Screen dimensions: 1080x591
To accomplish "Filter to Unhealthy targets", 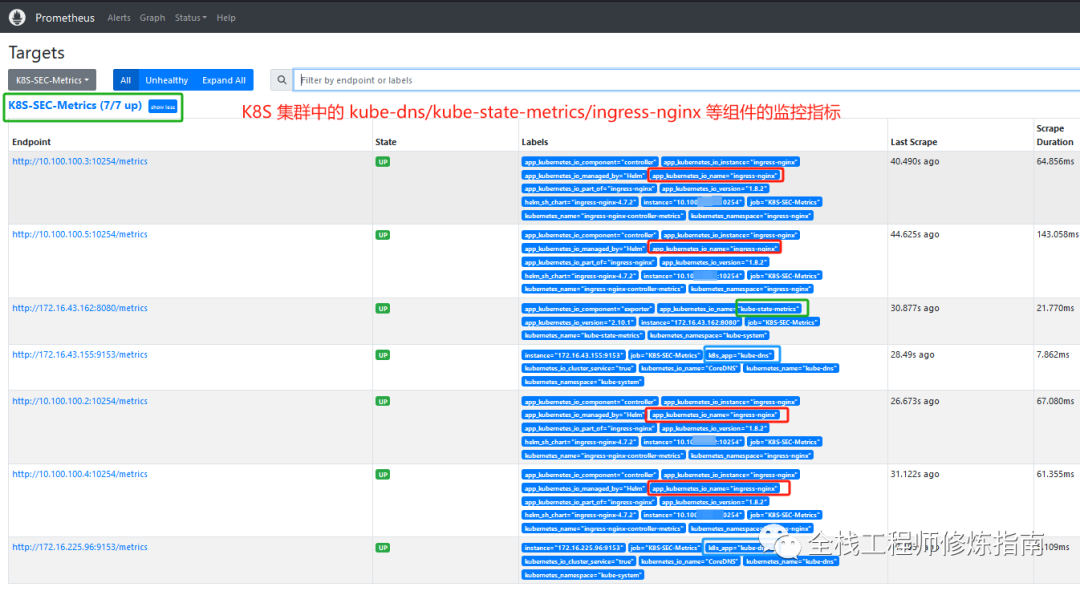I will (167, 80).
